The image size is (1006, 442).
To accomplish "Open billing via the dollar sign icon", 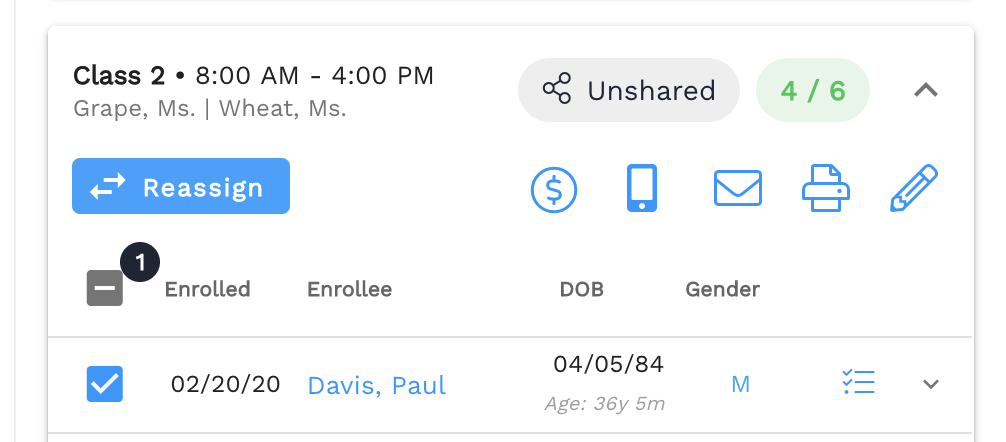I will 554,189.
